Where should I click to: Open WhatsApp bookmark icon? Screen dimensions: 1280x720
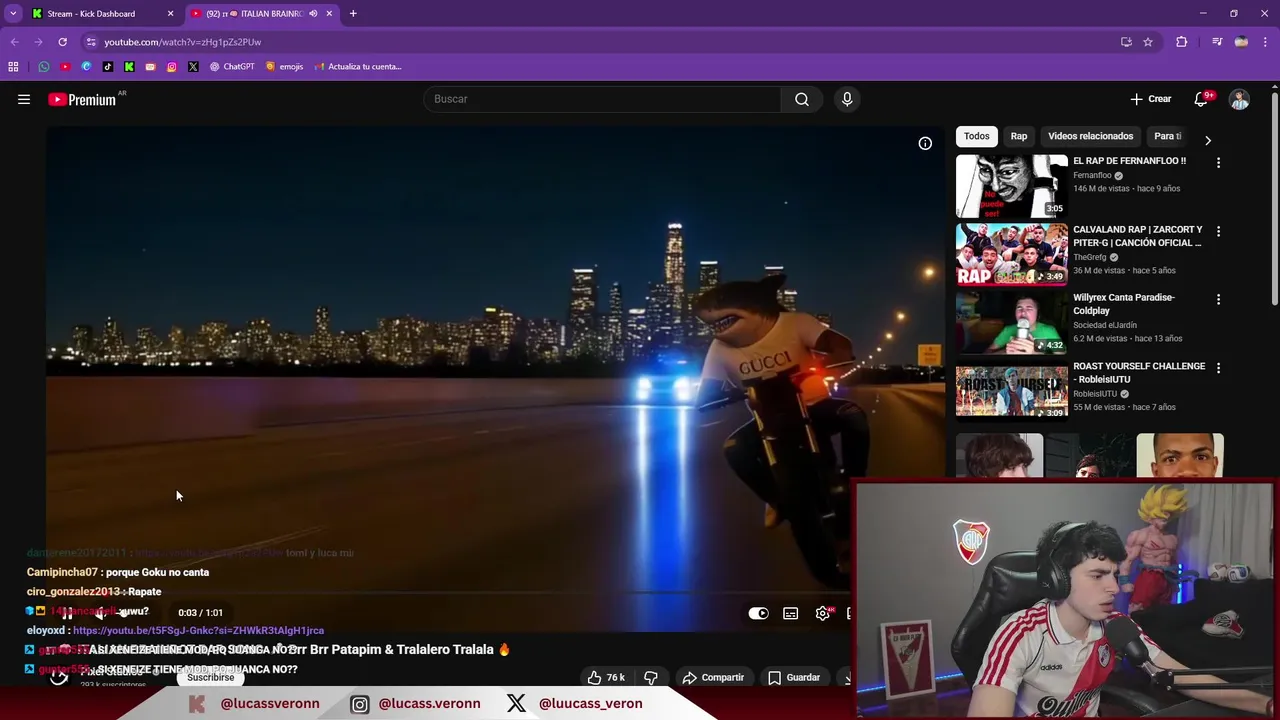click(x=44, y=67)
